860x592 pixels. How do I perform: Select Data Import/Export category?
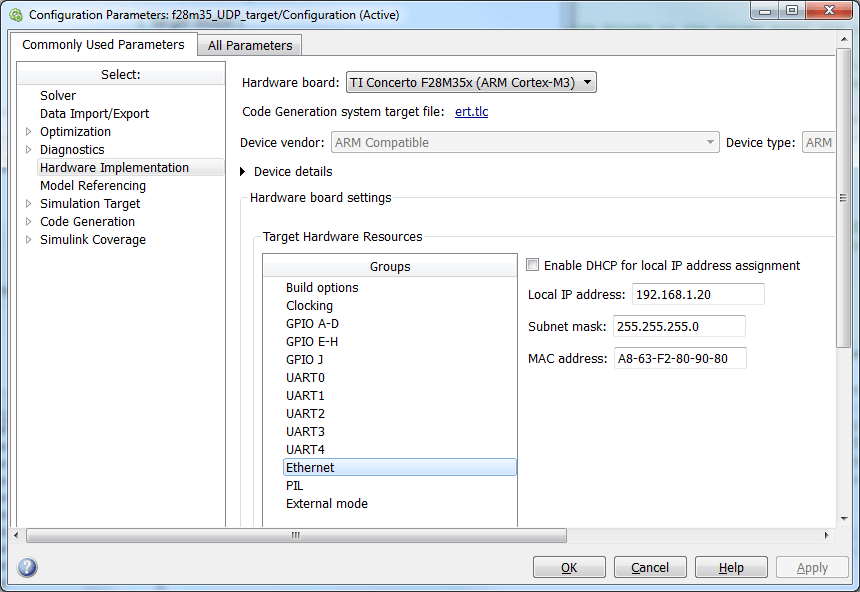(x=94, y=114)
